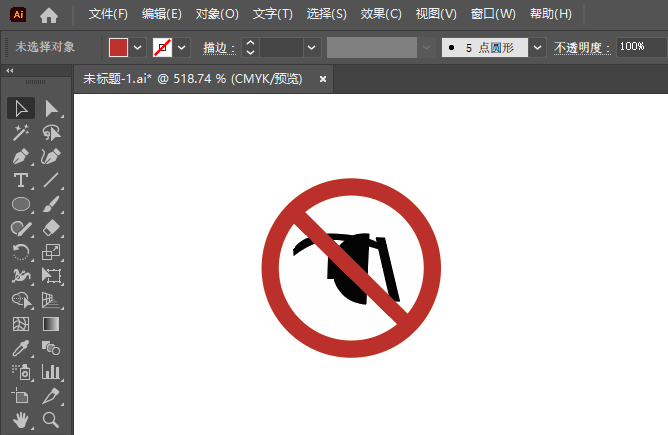Select the Artboard tool
The height and width of the screenshot is (435, 668).
(x=21, y=396)
